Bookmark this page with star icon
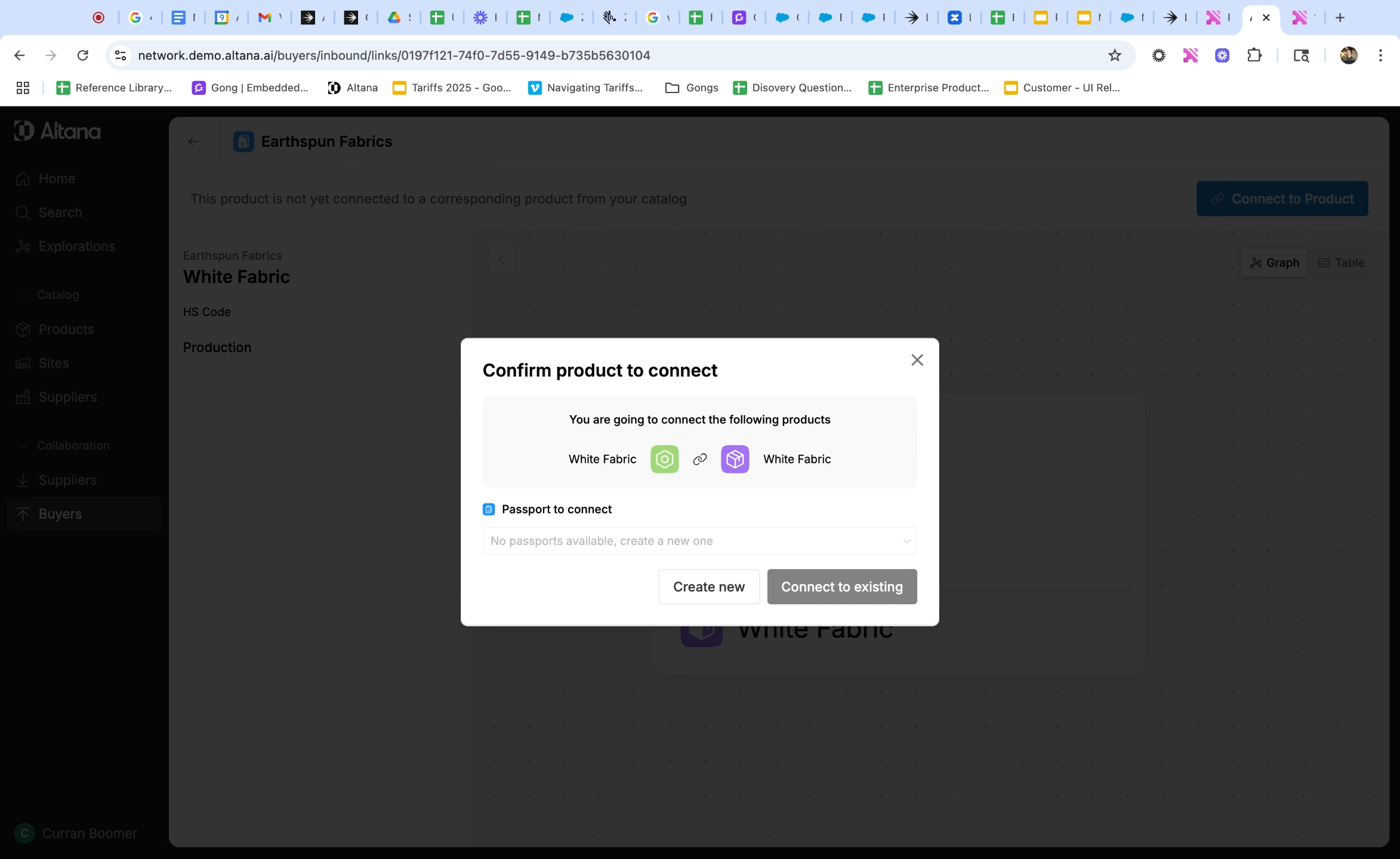1400x859 pixels. pos(1114,55)
